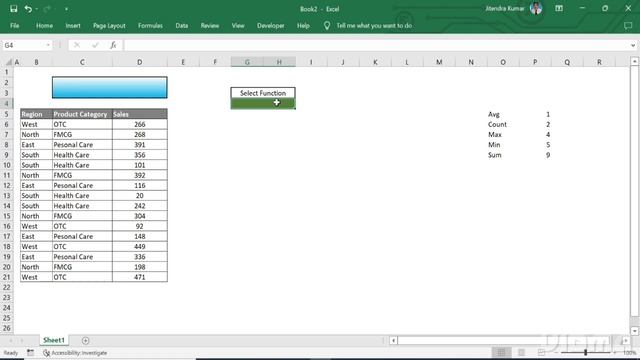Screen dimensions: 640x360
Task: Open the Undo history dropdown arrow
Action: coord(36,9)
